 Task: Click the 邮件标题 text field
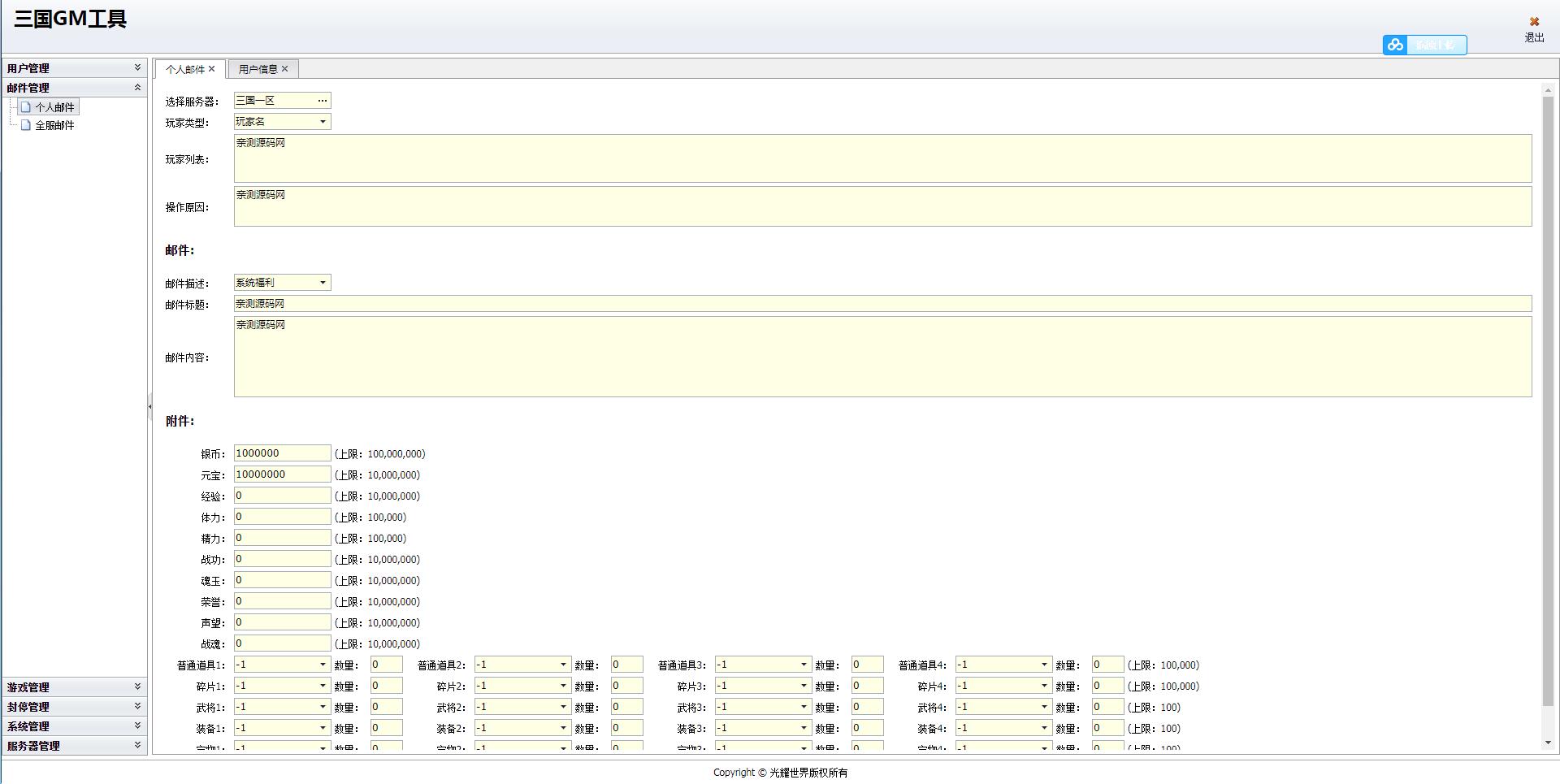(882, 304)
